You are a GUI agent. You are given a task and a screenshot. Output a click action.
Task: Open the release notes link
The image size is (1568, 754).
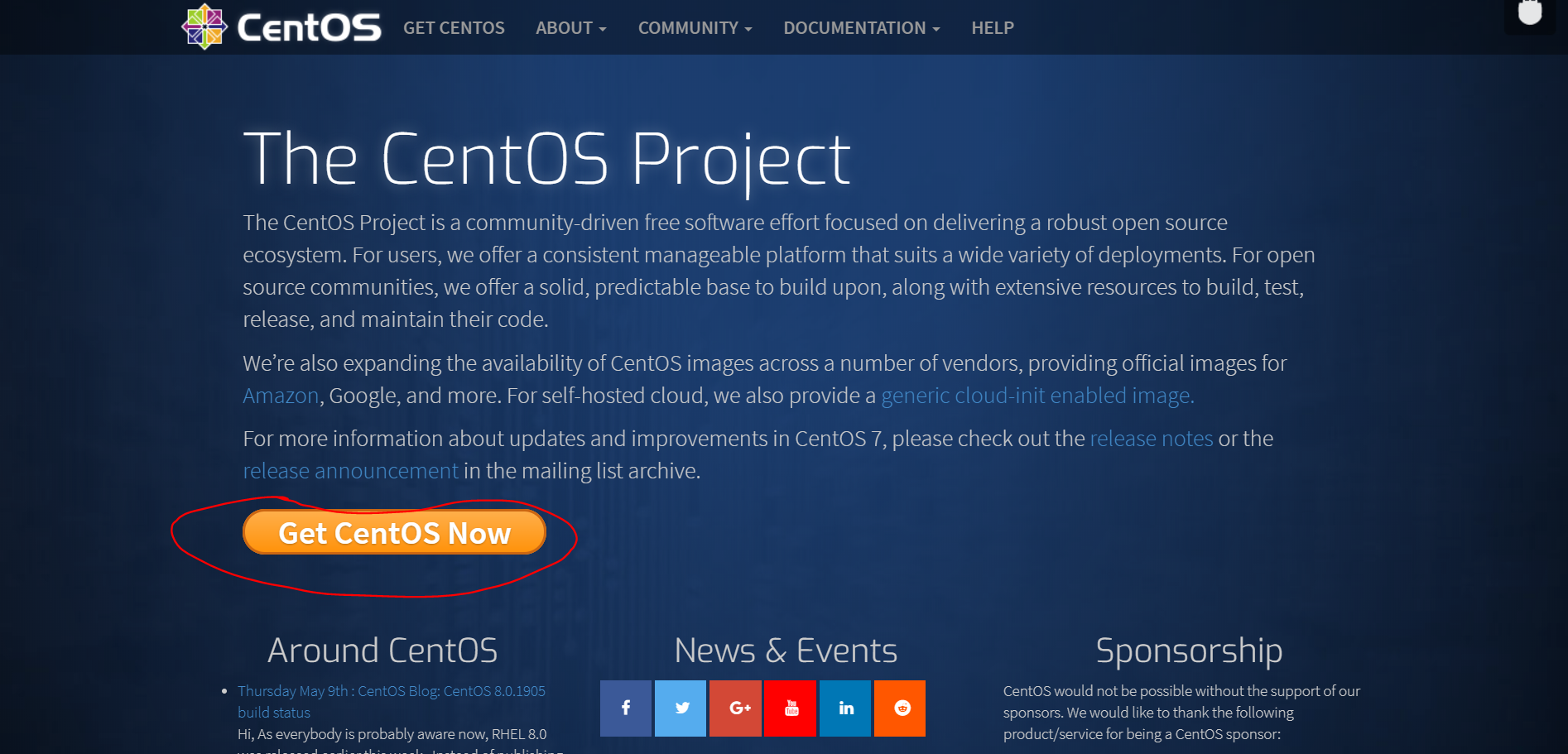[x=1150, y=439]
